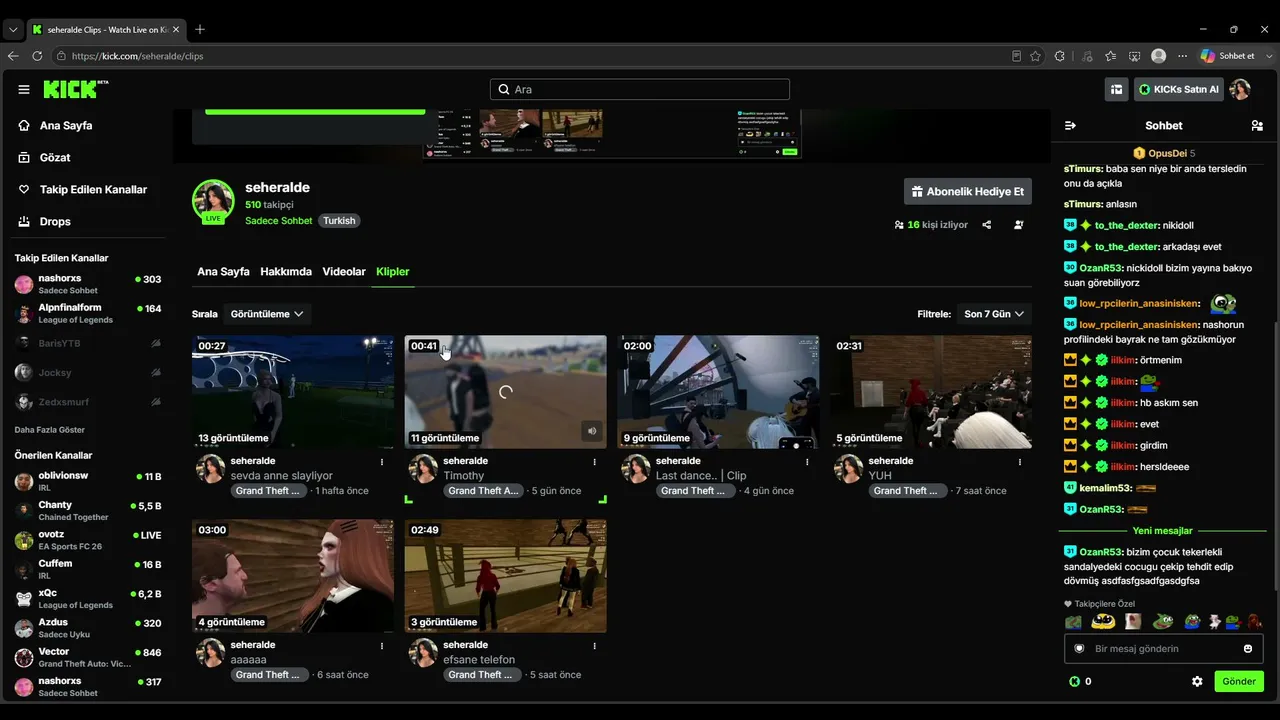Screen dimensions: 1280x720
Task: Open options menu for clip 'sevda anne slayliyor'
Action: click(382, 462)
